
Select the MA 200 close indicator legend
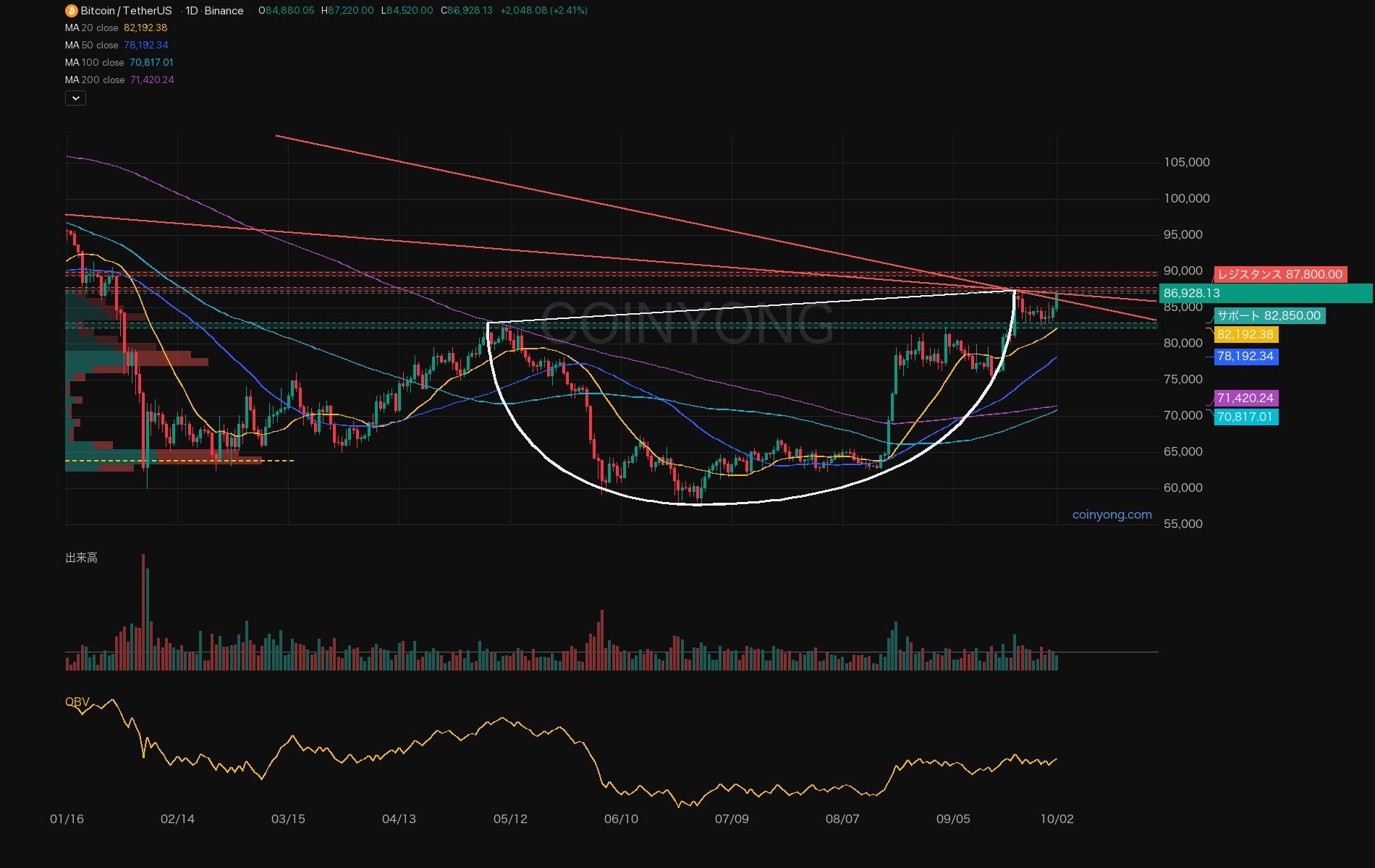tap(119, 80)
